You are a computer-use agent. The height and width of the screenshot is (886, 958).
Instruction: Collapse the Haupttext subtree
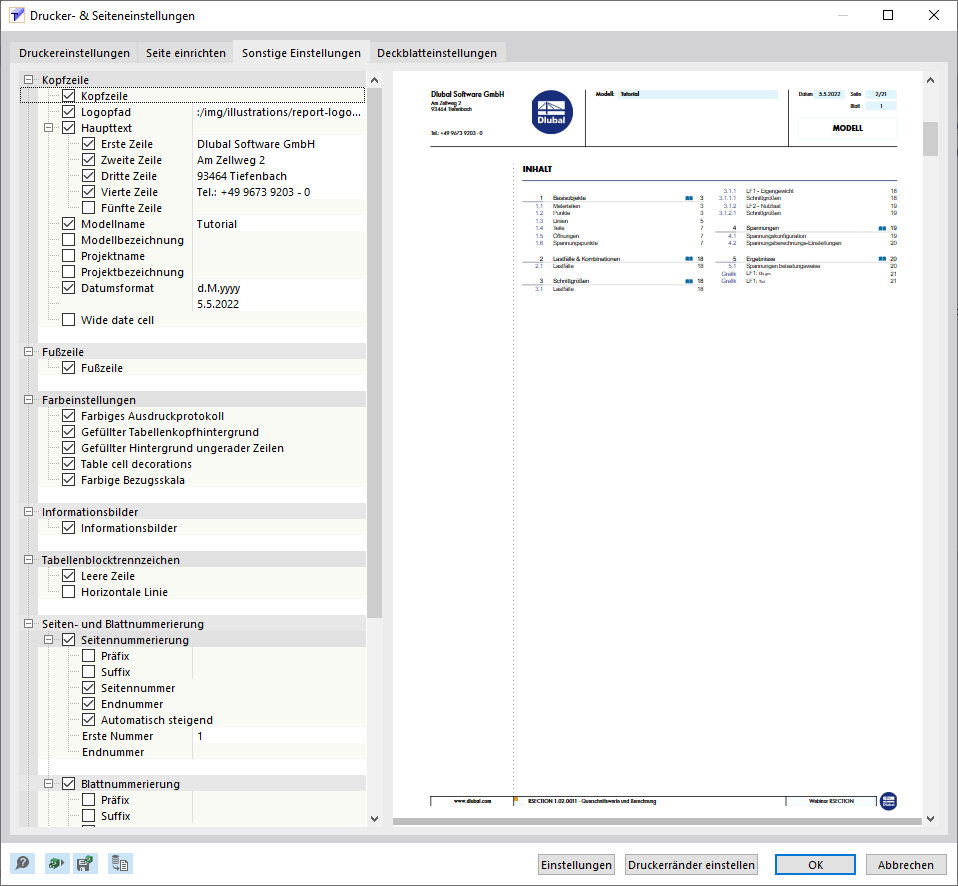click(48, 128)
